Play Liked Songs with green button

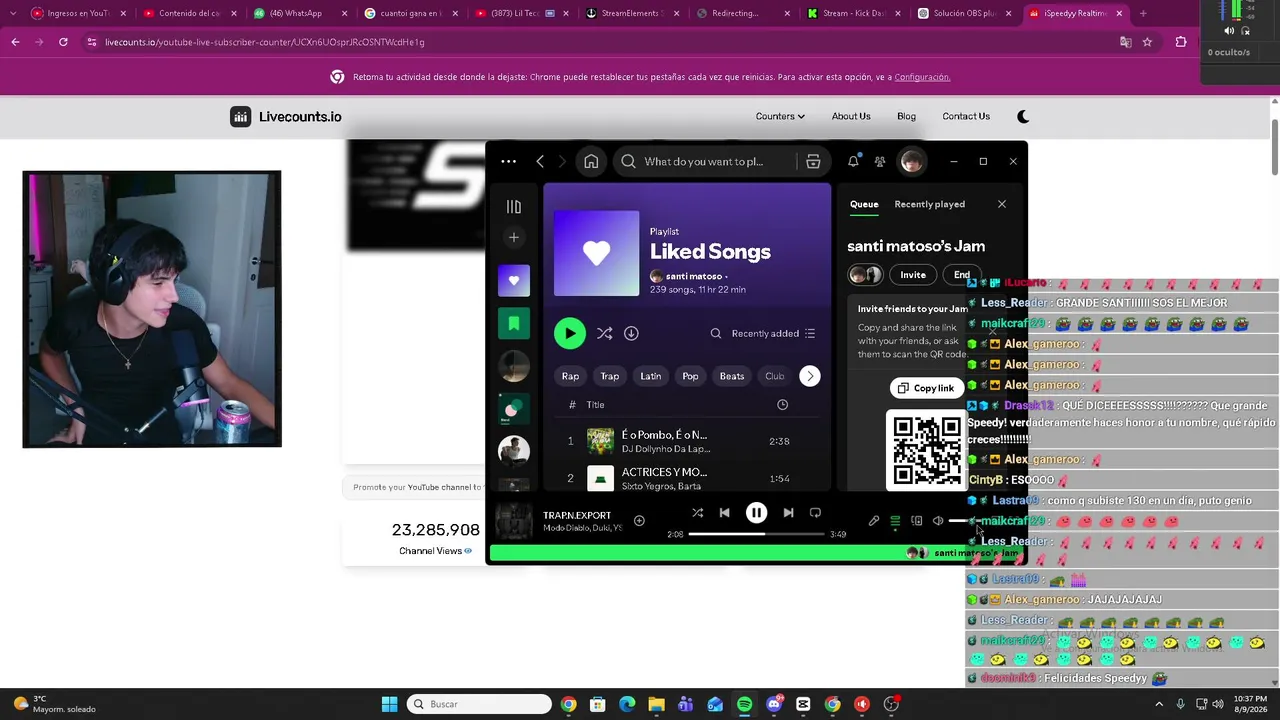[x=570, y=333]
